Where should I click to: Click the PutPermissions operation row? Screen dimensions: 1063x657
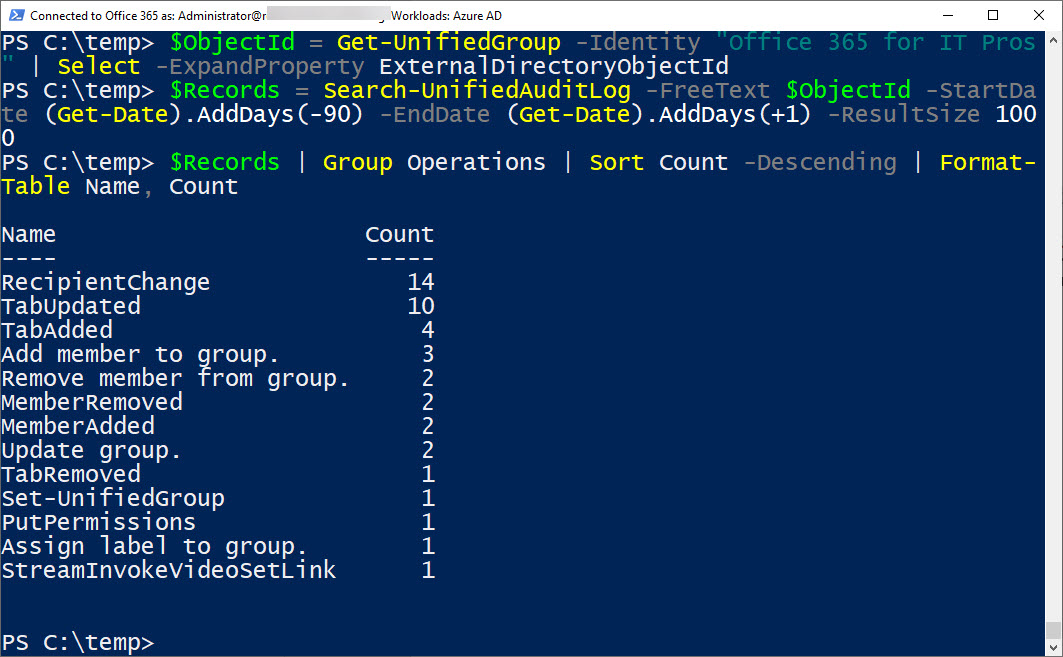point(99,523)
